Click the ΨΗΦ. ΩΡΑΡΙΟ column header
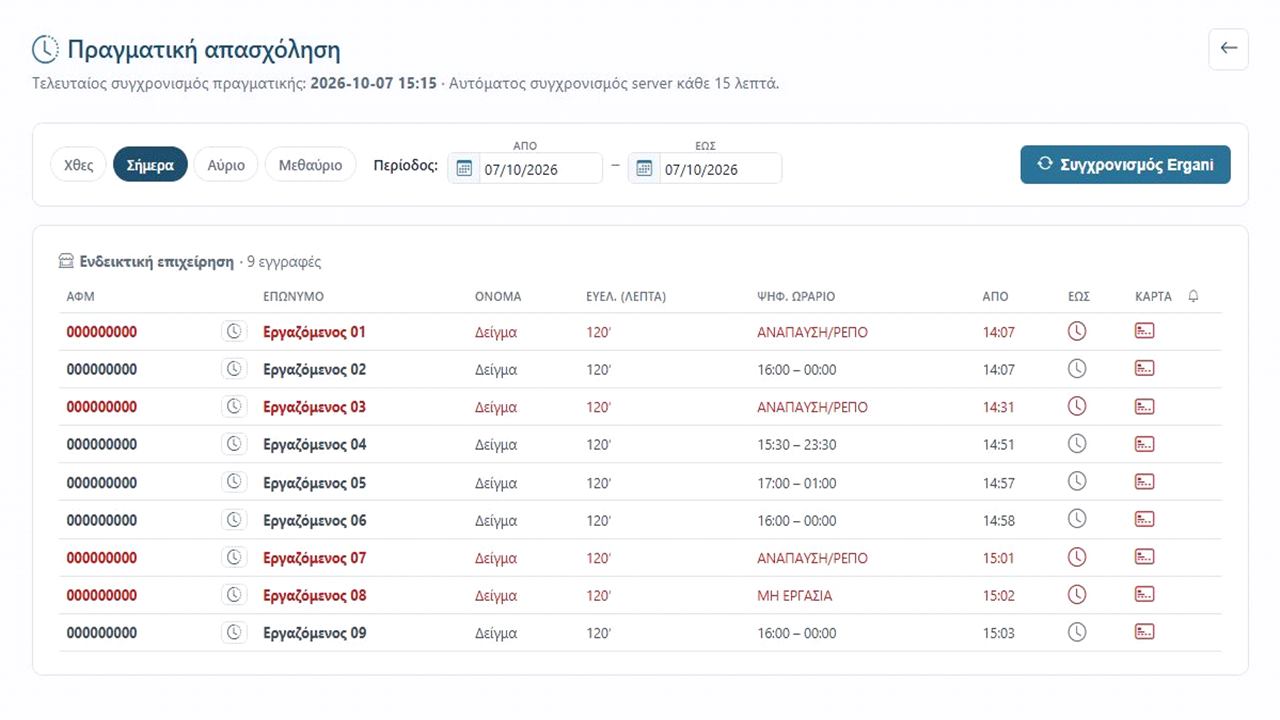1280x720 pixels. tap(796, 297)
